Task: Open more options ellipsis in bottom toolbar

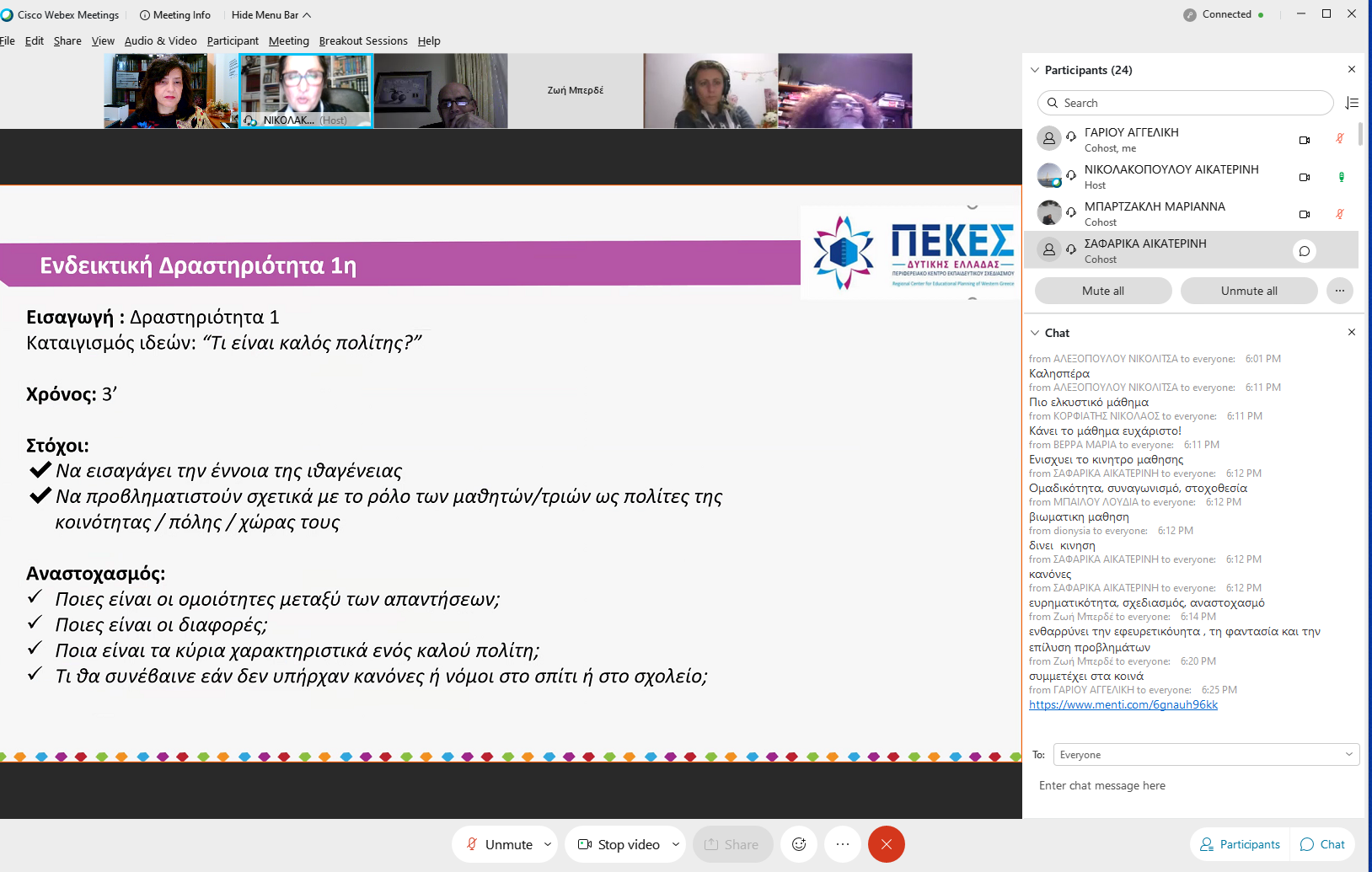Action: (842, 844)
